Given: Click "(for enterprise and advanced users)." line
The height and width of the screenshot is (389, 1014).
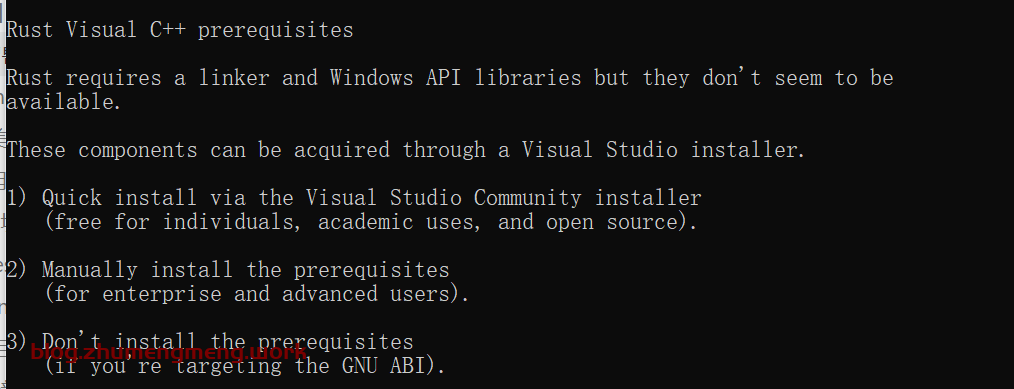Looking at the screenshot, I should pos(257,293).
